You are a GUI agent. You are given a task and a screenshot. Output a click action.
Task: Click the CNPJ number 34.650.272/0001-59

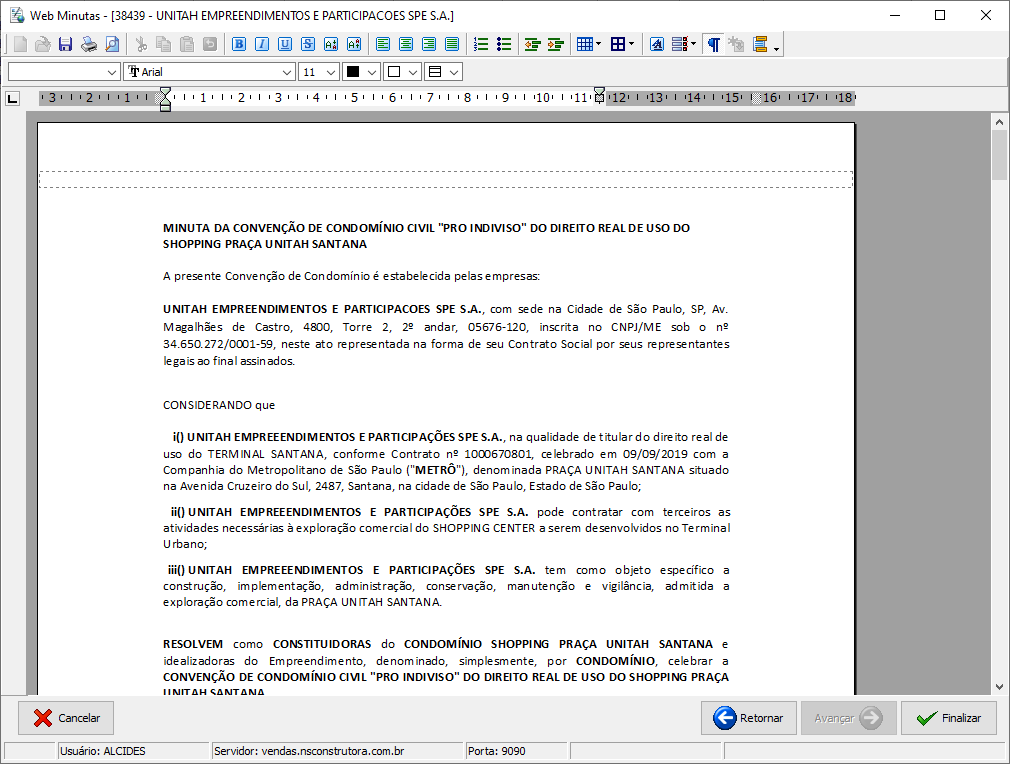point(218,344)
